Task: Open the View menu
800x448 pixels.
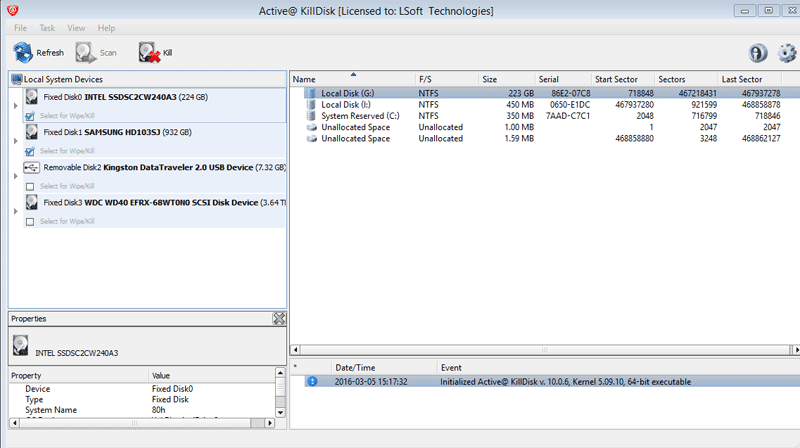Action: (x=76, y=28)
